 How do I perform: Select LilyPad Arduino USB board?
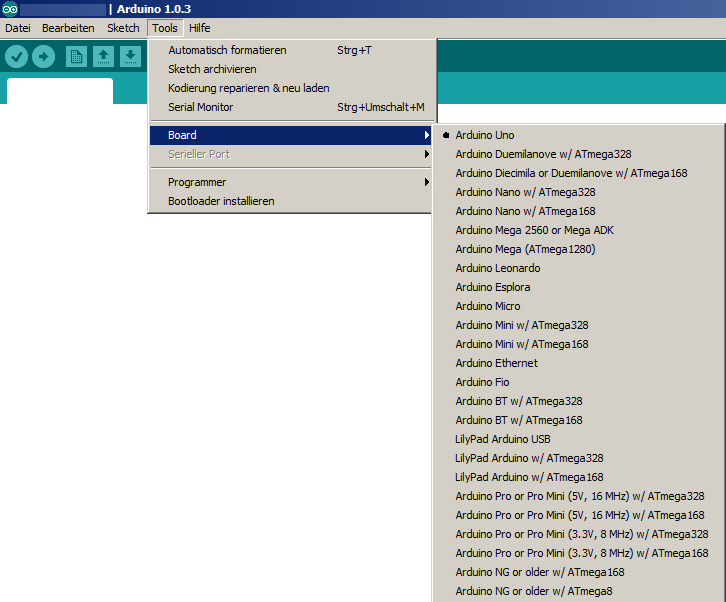pos(503,439)
